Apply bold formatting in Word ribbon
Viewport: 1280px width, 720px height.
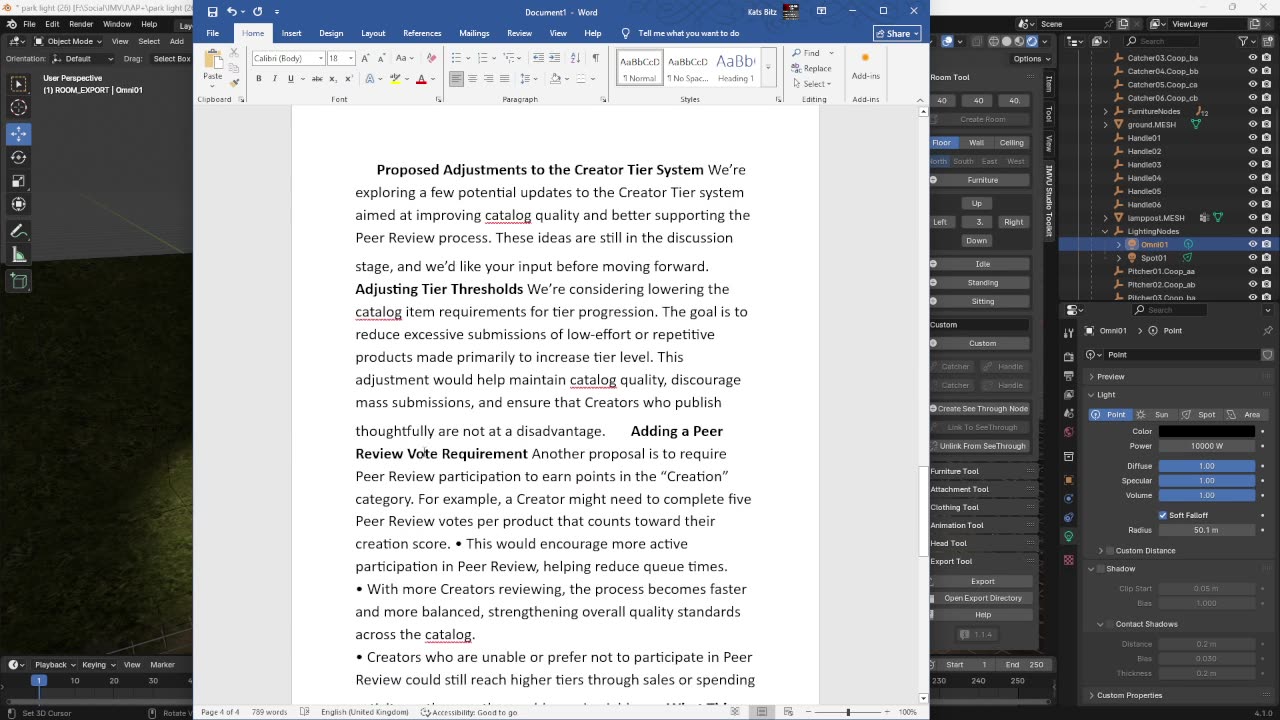[259, 79]
